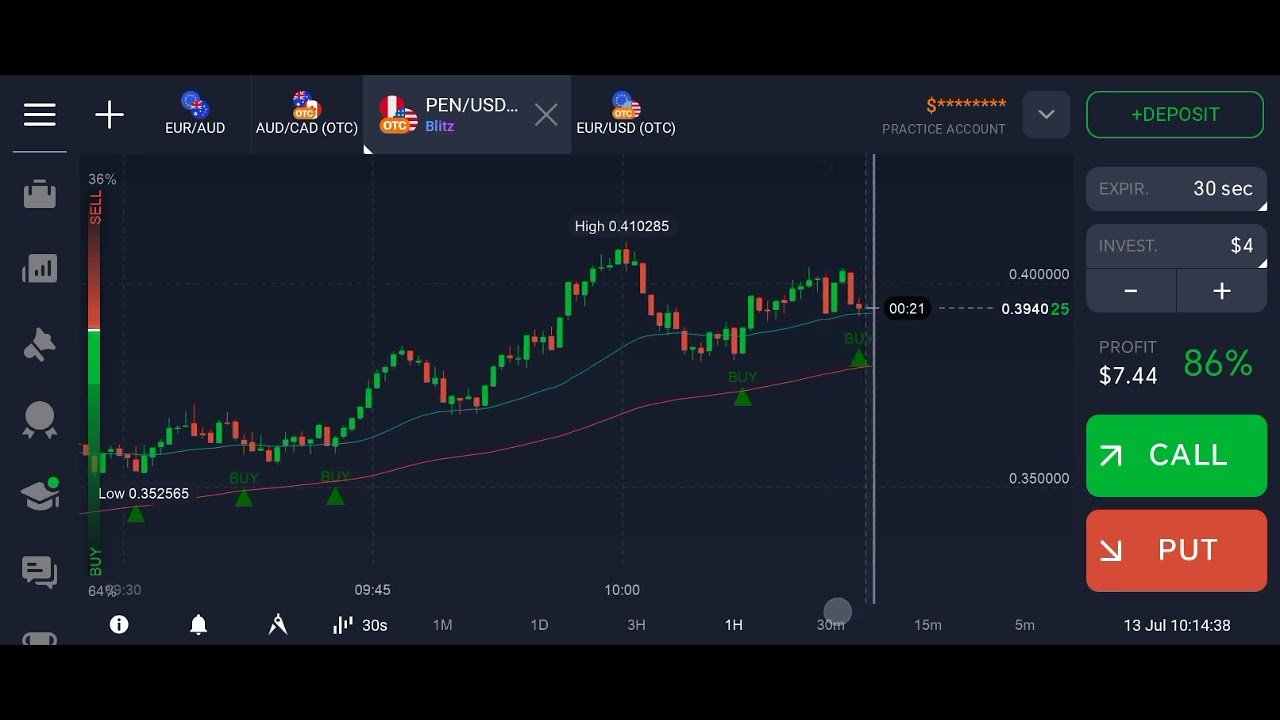
Task: Click the trader sentiment SELL/BUY bar
Action: point(95,385)
